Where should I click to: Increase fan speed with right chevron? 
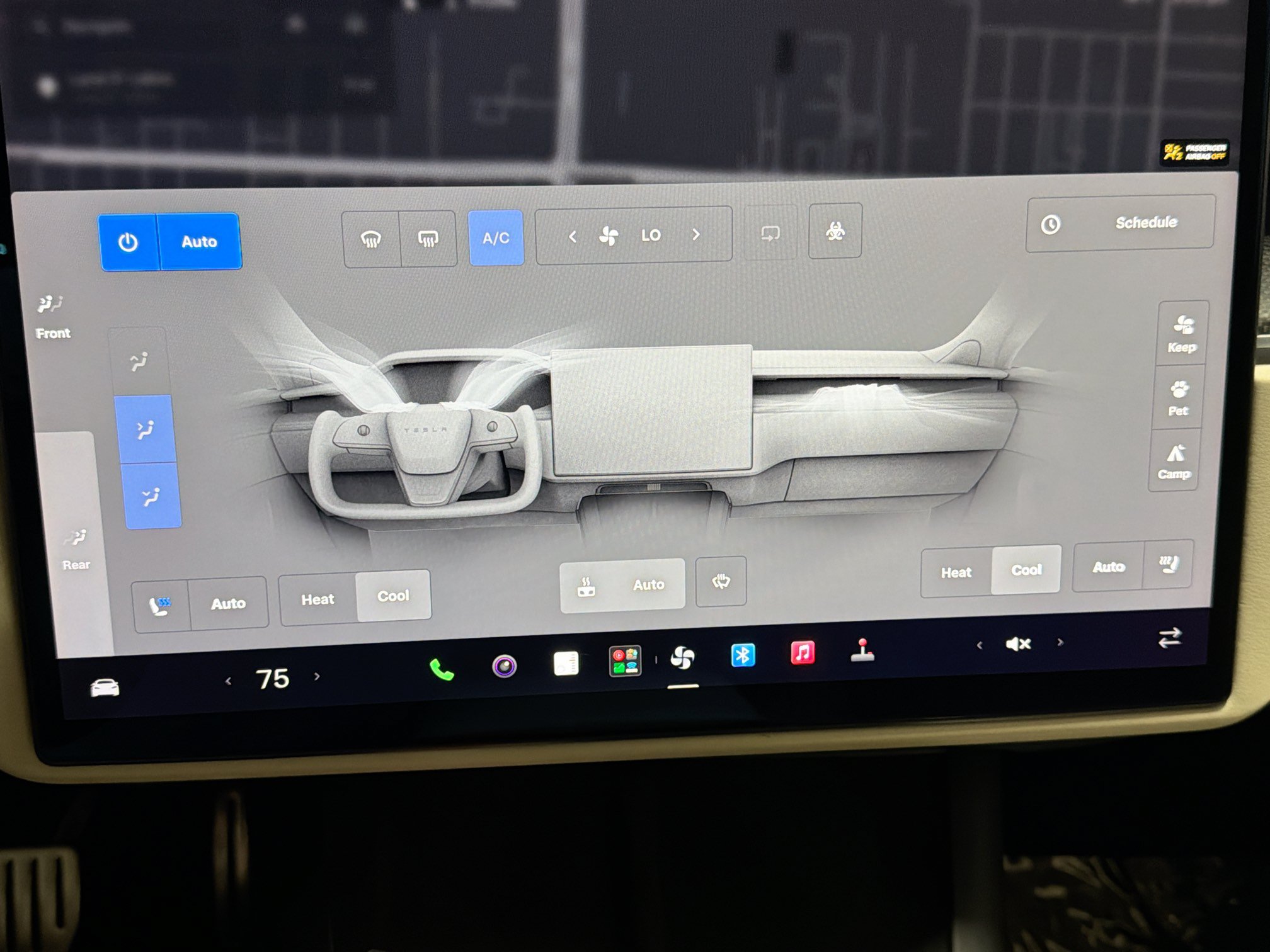click(696, 234)
